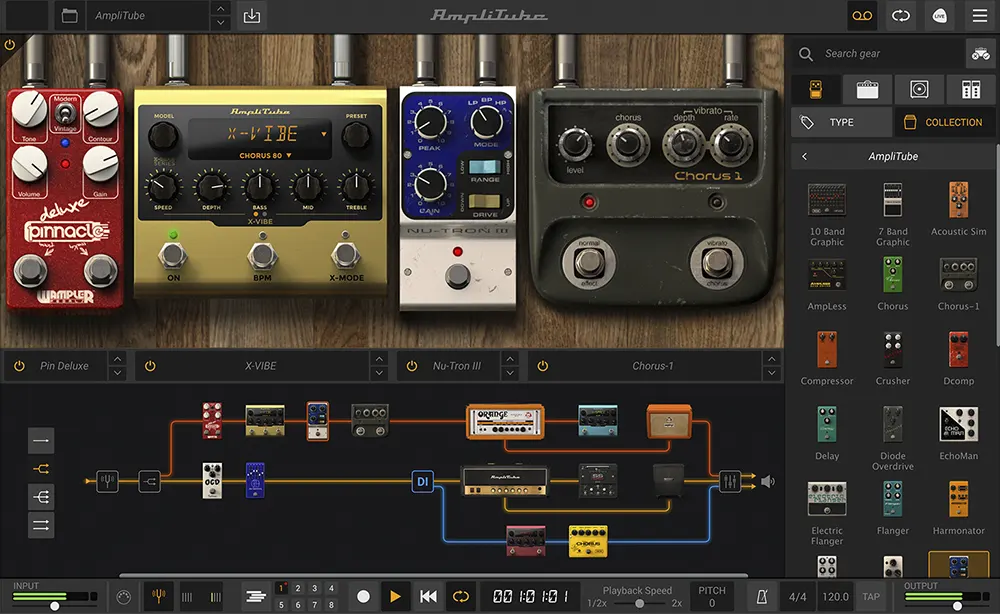Open the X-VIBE display dropdown arrow

point(324,134)
